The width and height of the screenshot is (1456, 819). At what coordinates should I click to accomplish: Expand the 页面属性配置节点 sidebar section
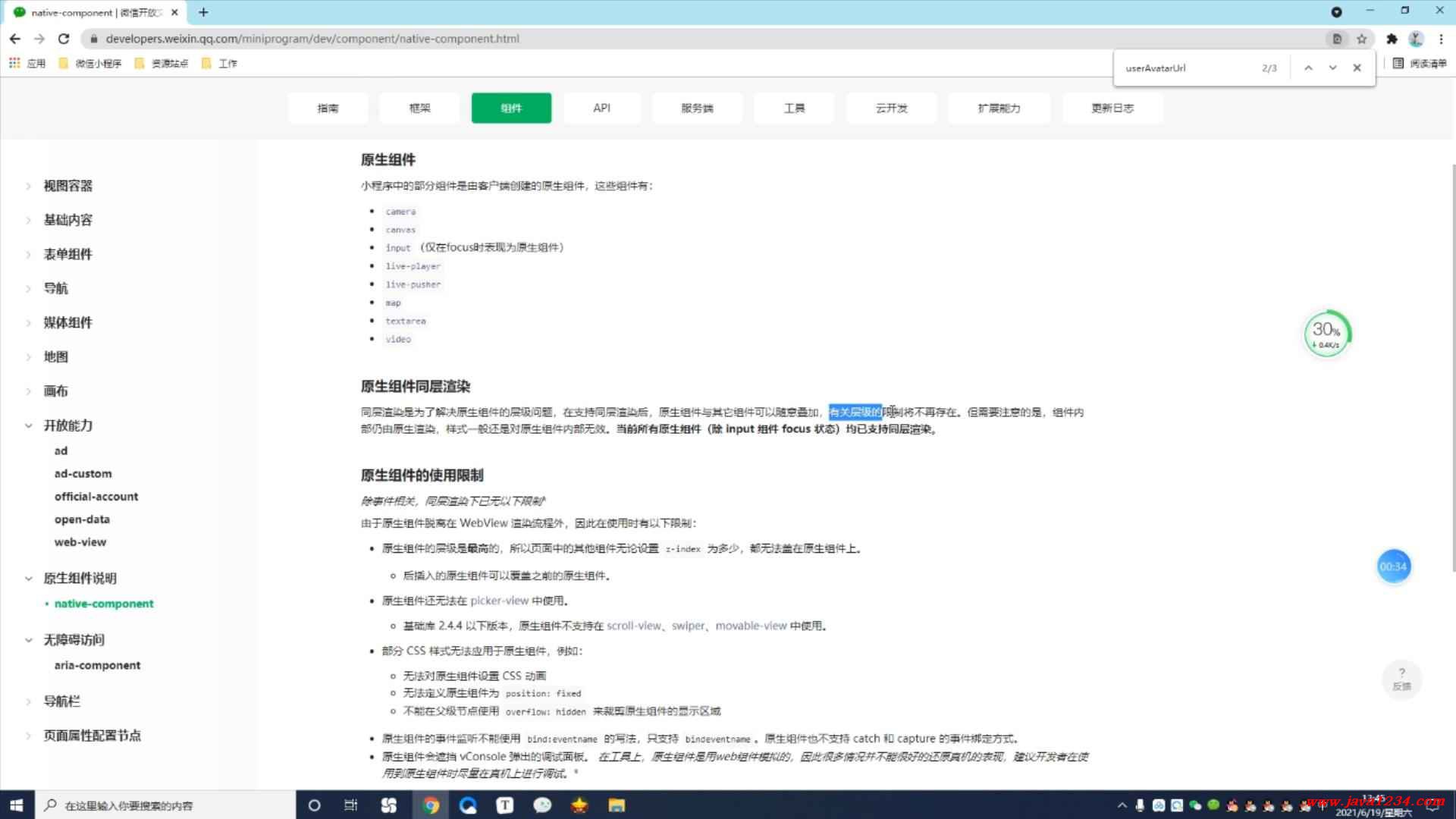point(92,736)
